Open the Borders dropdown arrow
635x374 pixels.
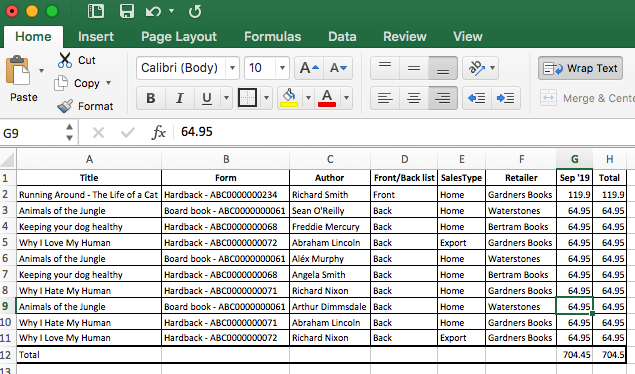266,98
